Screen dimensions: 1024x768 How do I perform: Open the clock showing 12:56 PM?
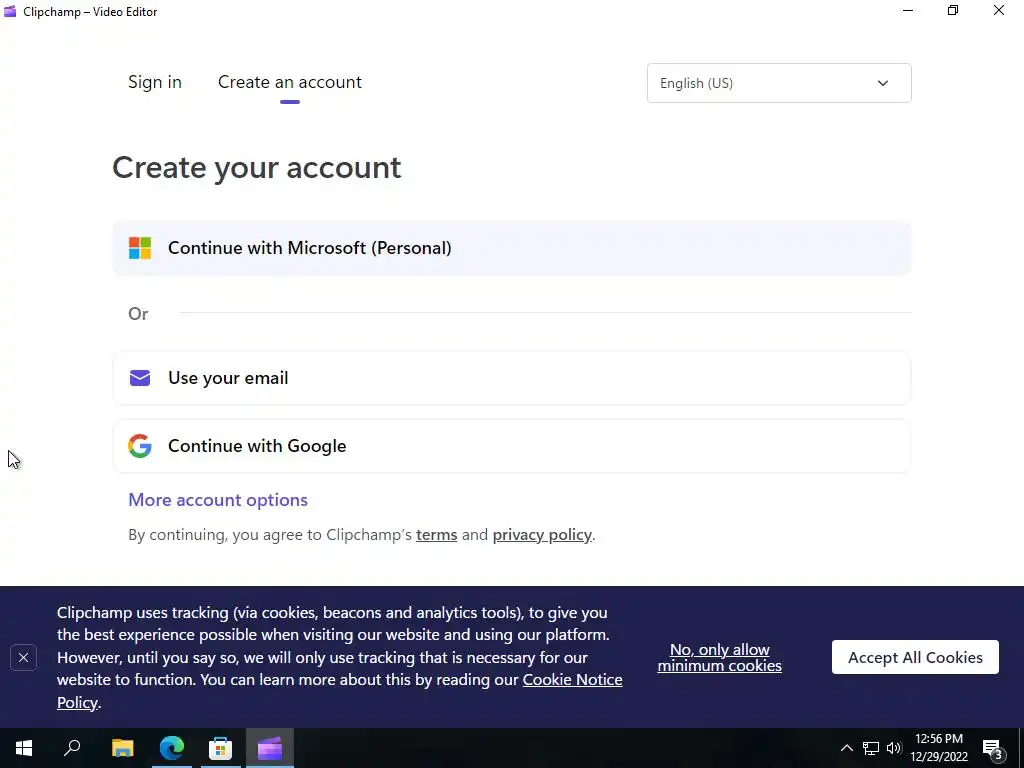pyautogui.click(x=938, y=748)
